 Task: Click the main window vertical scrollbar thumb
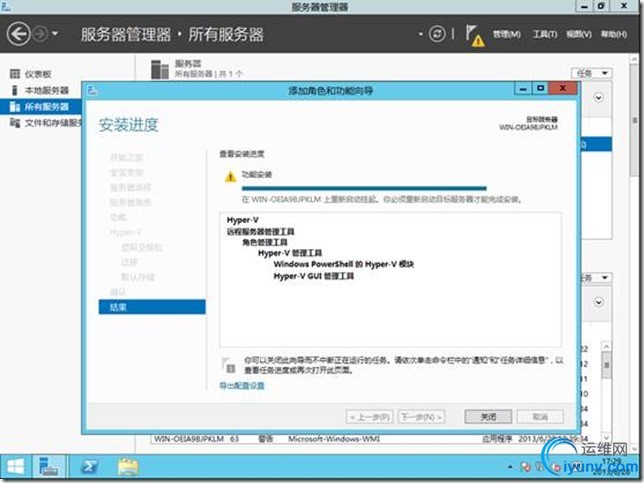[x=634, y=120]
